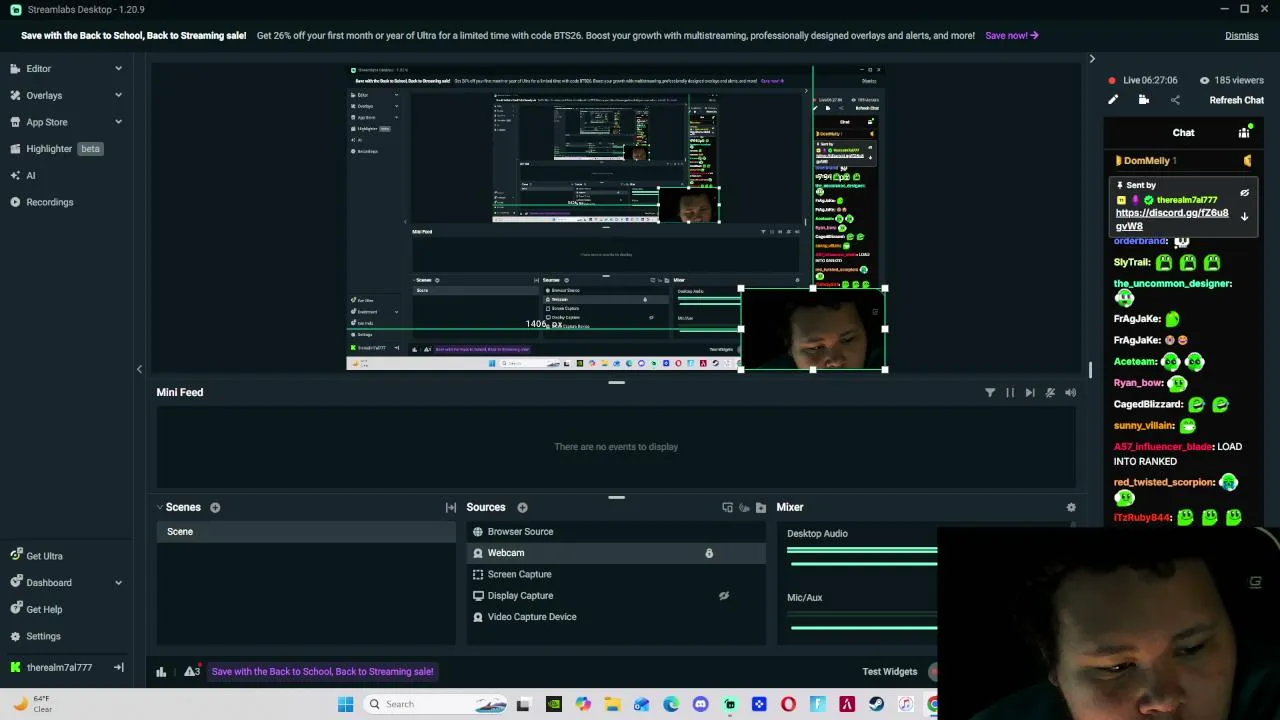
Task: Filter the Mini Feed events
Action: [x=990, y=393]
